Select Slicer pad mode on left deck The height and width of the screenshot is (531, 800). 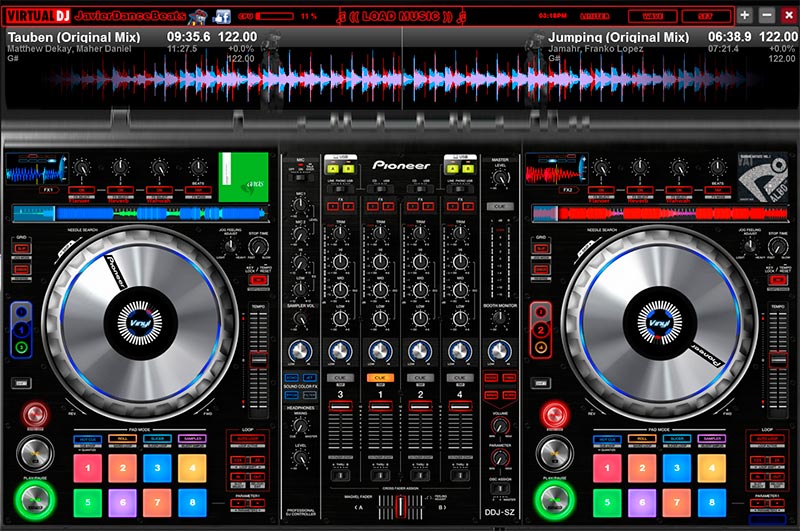click(157, 439)
